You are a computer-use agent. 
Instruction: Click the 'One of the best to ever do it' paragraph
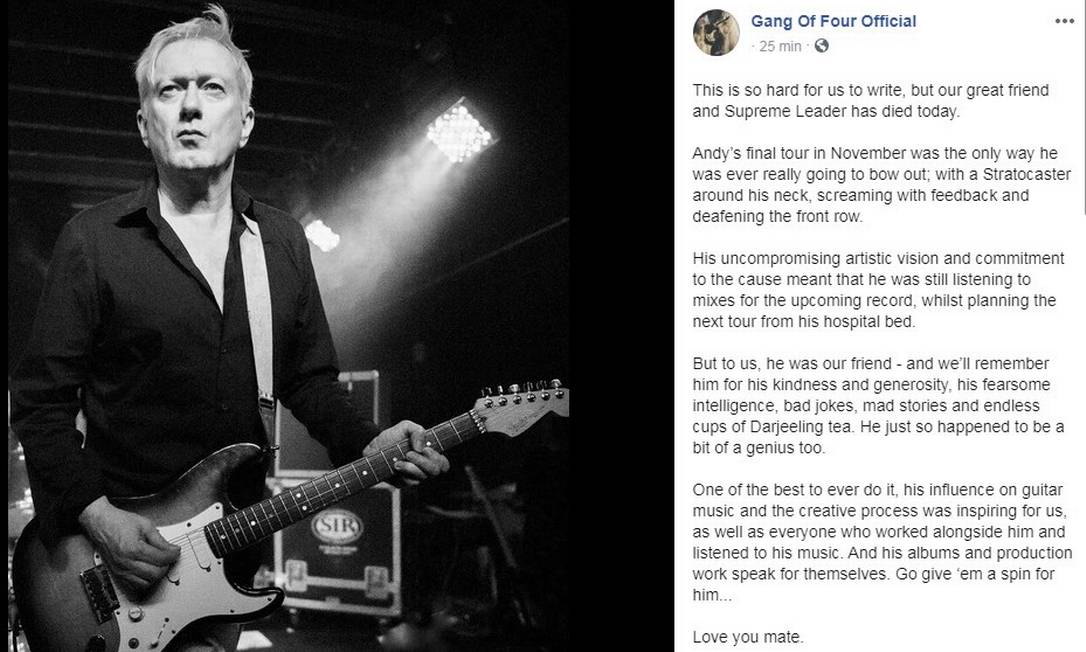[x=882, y=542]
